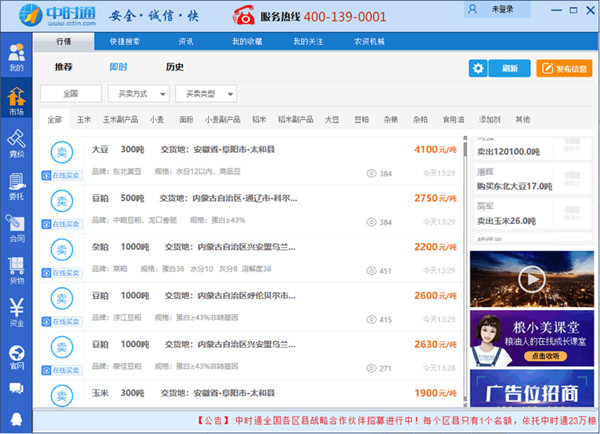Screen dimensions: 600x434
Task: Select the 玉米 category filter
Action: (x=84, y=119)
